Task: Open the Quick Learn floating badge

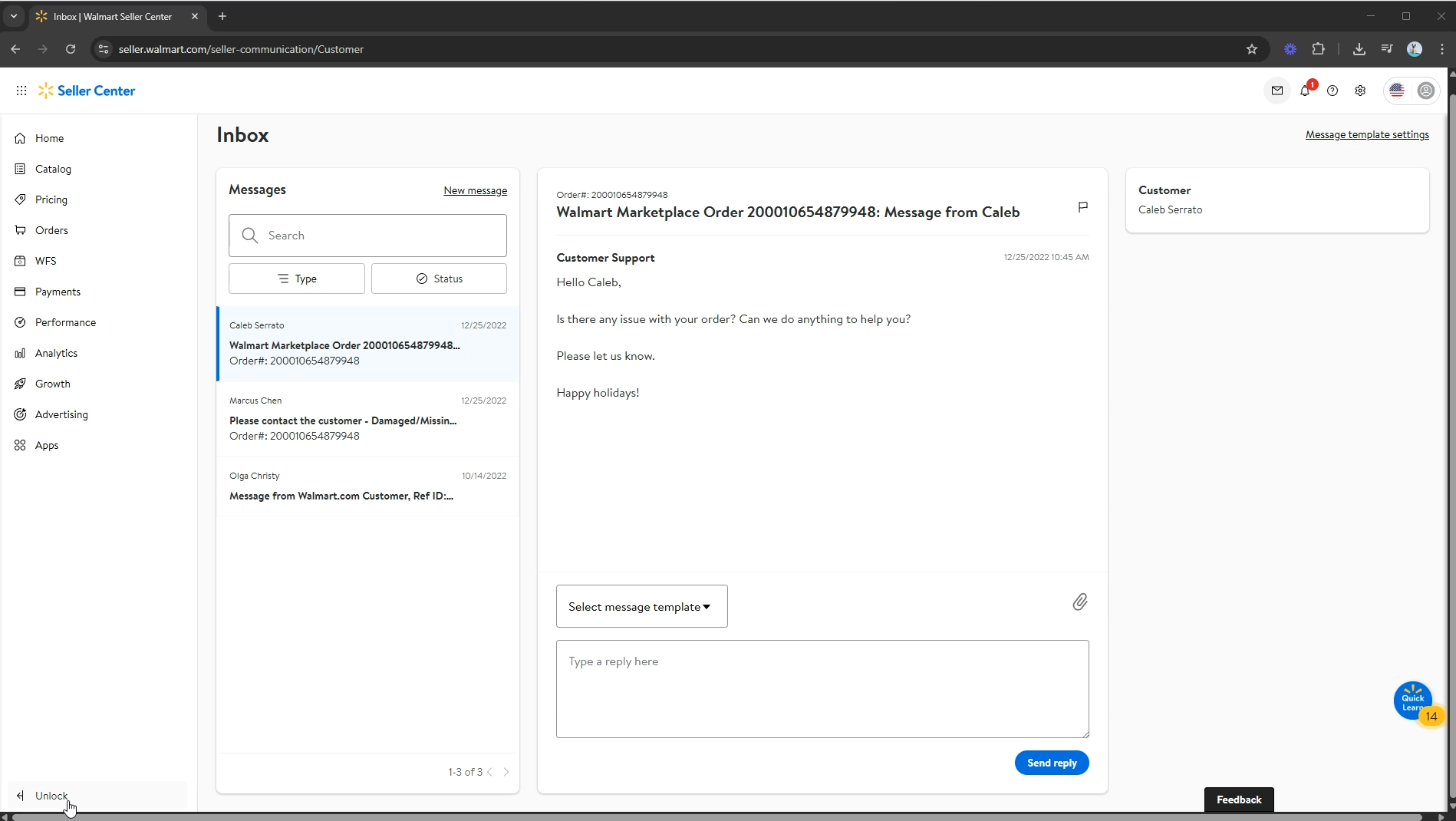Action: (1414, 701)
